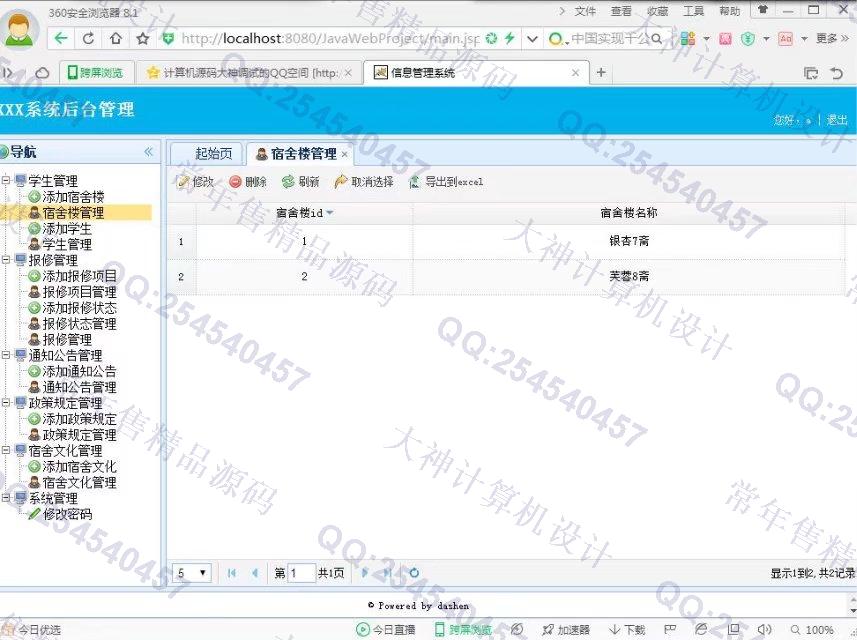Collapse the 报修管理 tree node

pos(7,260)
